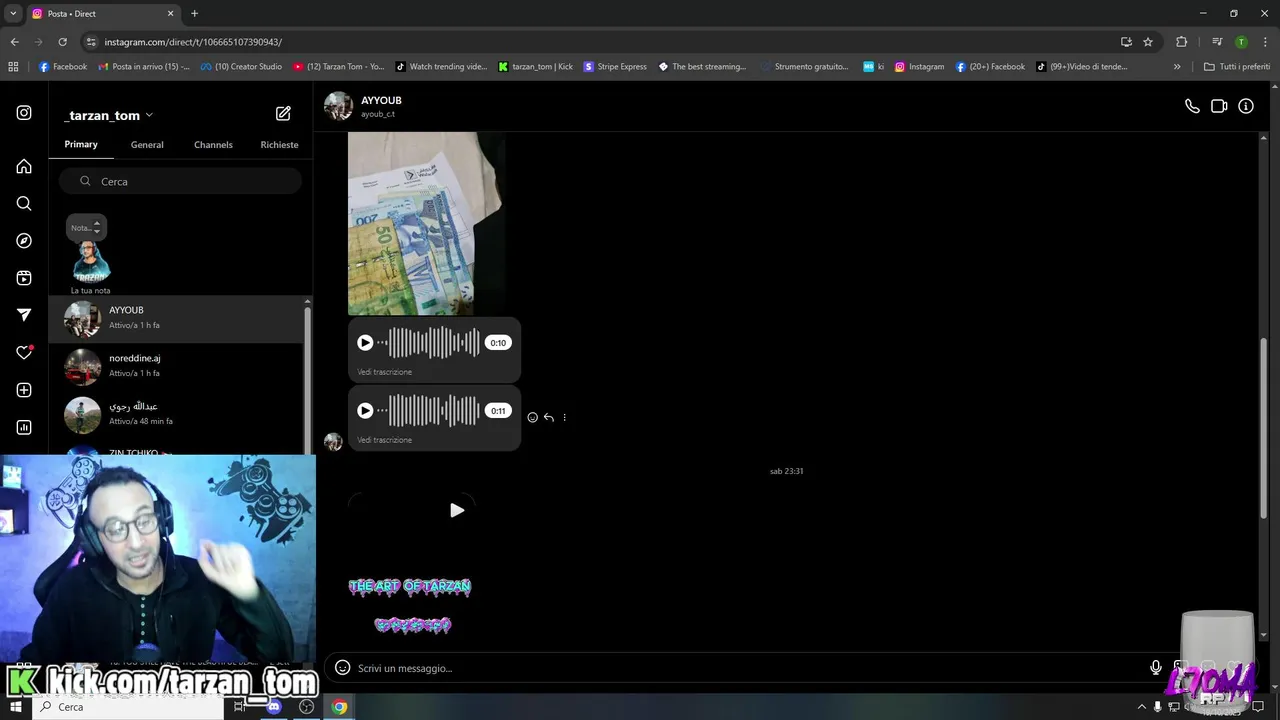This screenshot has height=720, width=1280.
Task: Open Explore compass icon
Action: coord(24,241)
